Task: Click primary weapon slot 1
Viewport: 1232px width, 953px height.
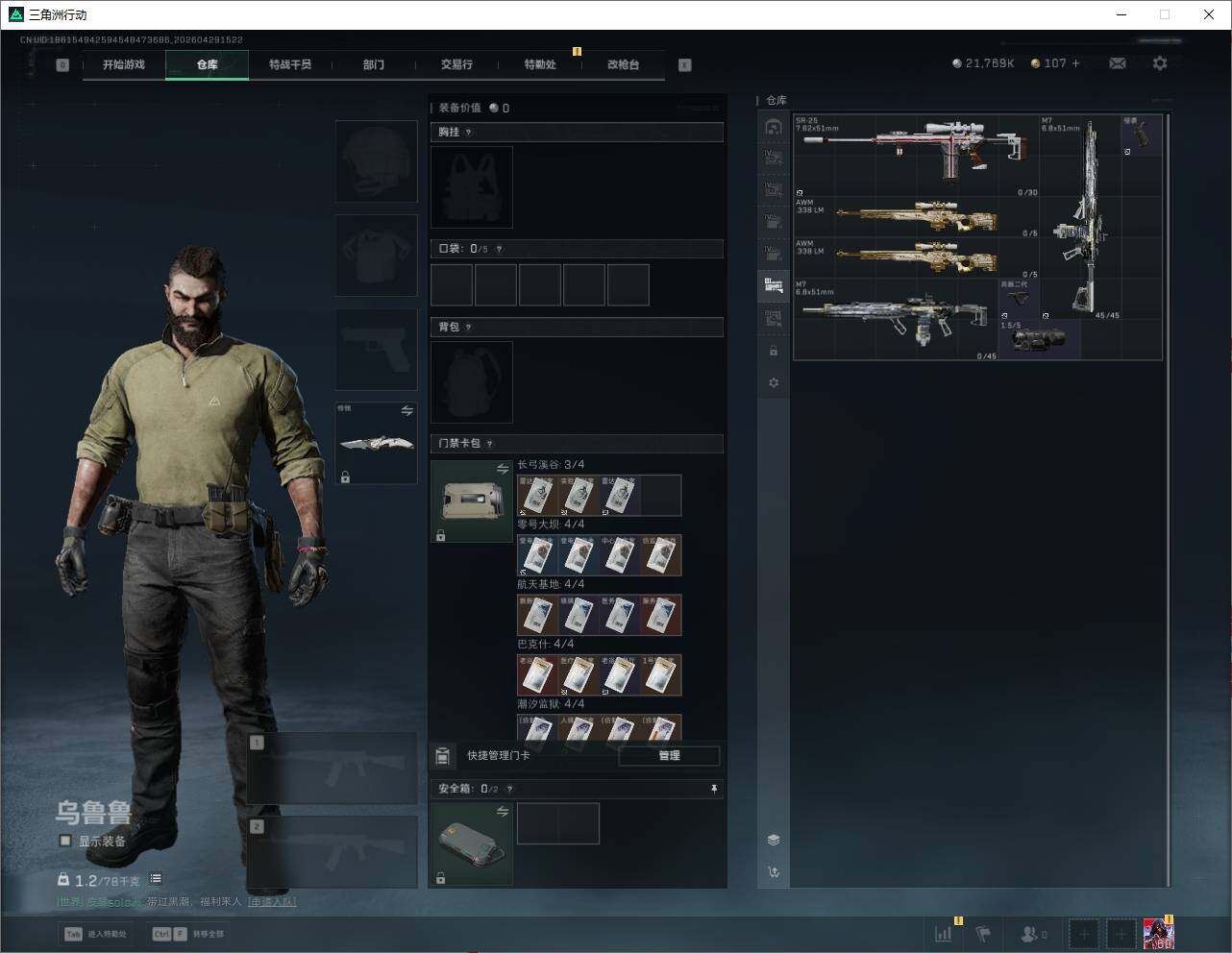Action: (333, 769)
